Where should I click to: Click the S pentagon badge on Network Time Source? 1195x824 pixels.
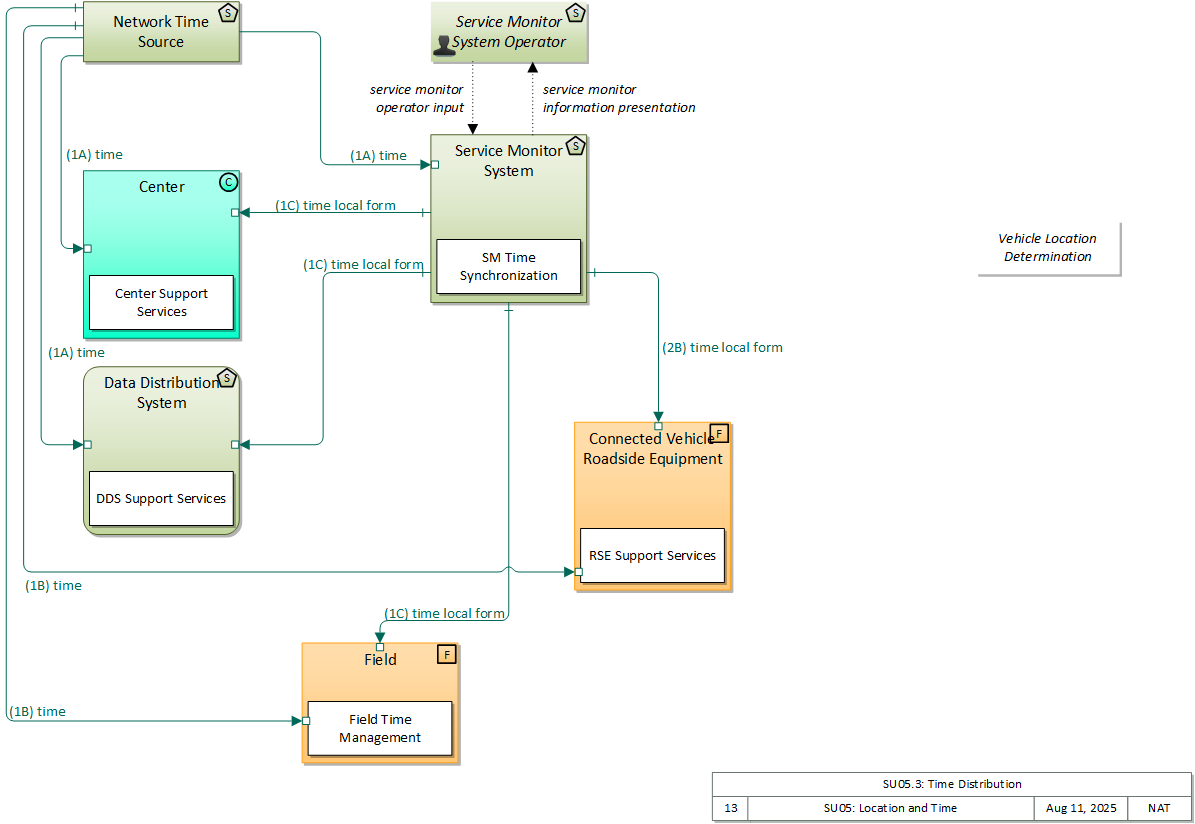click(x=227, y=14)
